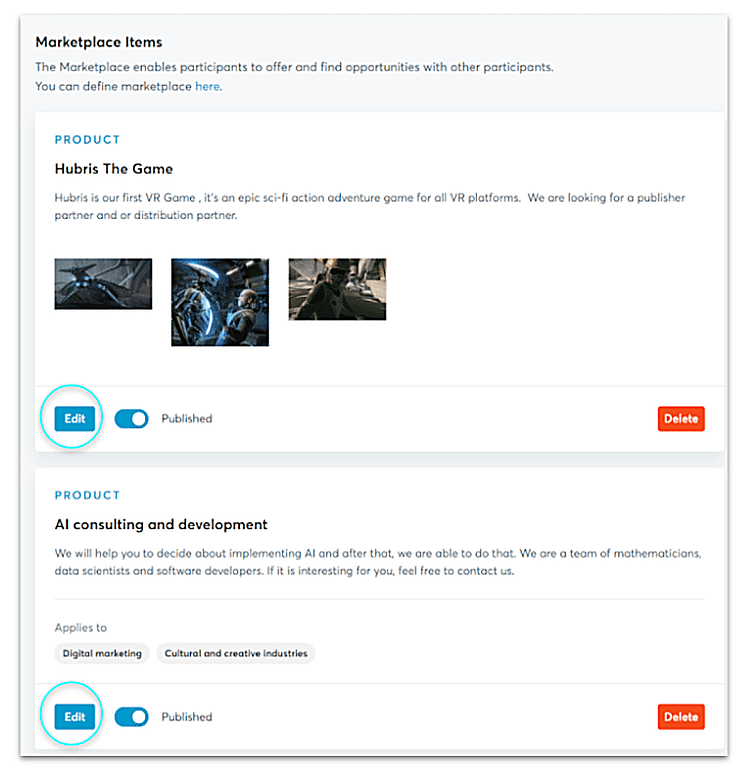Open the 'here' link to define marketplace
This screenshot has width=748, height=774.
point(207,86)
